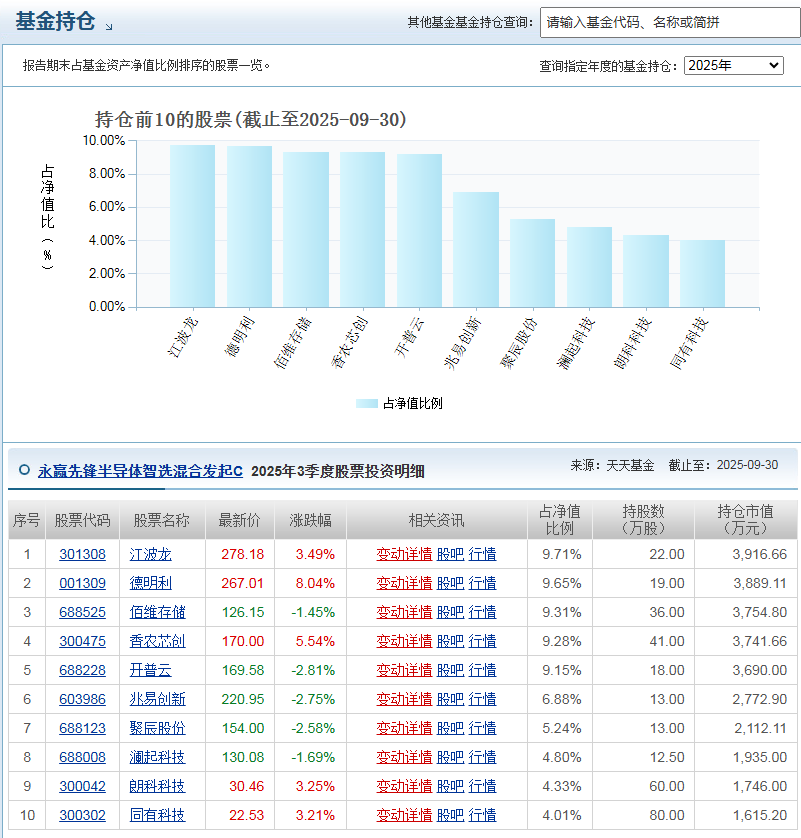This screenshot has width=801, height=838.
Task: Open the 德明利 stock name link
Action: 150,583
